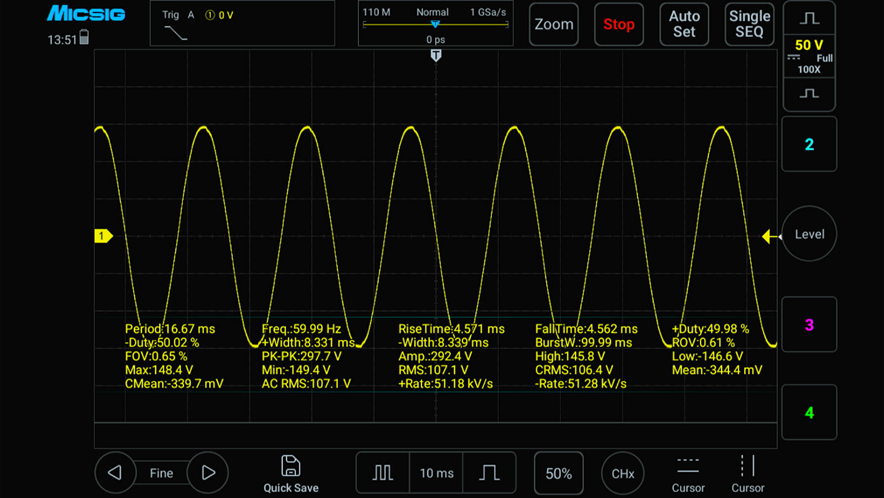Viewport: 884px width, 498px height.
Task: Open the 50 V channel scale settings
Action: [x=809, y=56]
